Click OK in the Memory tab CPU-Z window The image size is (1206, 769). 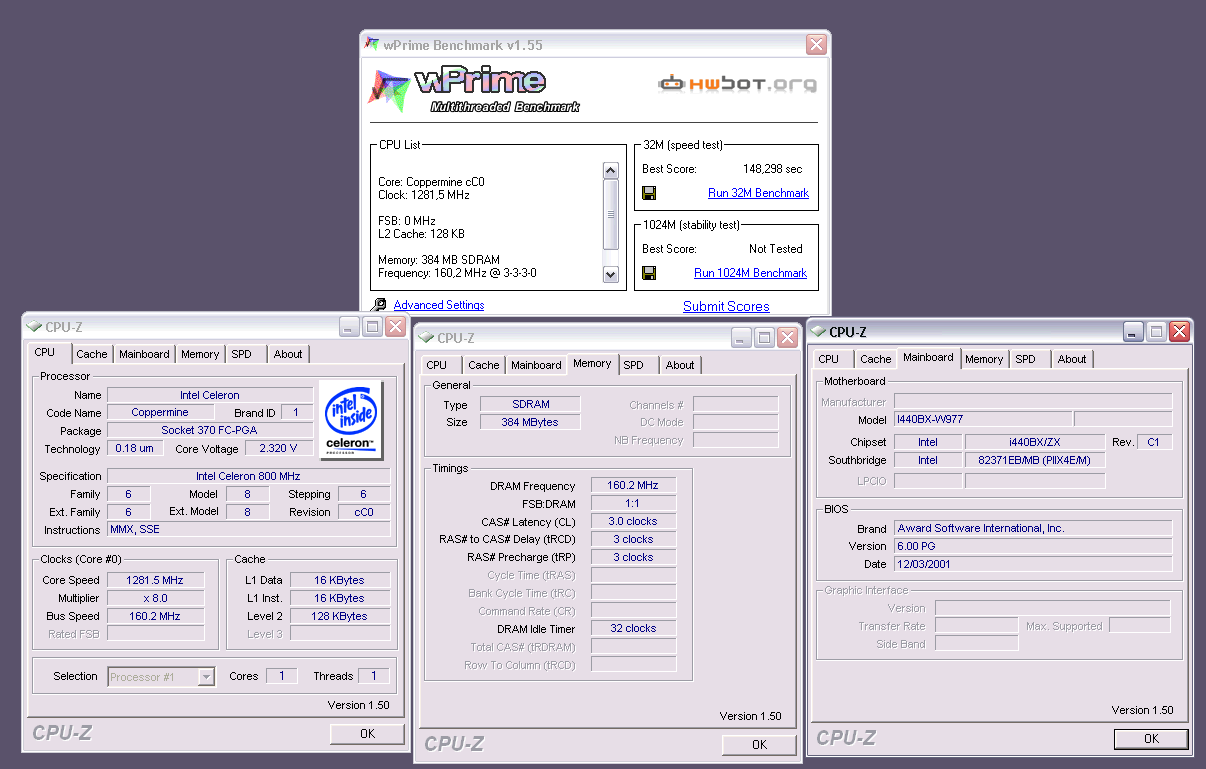(759, 744)
